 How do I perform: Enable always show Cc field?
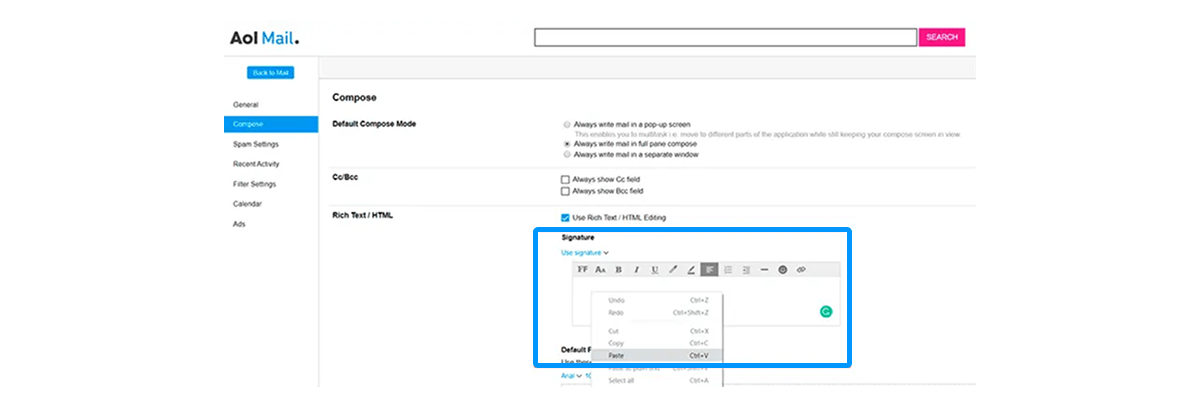point(565,179)
